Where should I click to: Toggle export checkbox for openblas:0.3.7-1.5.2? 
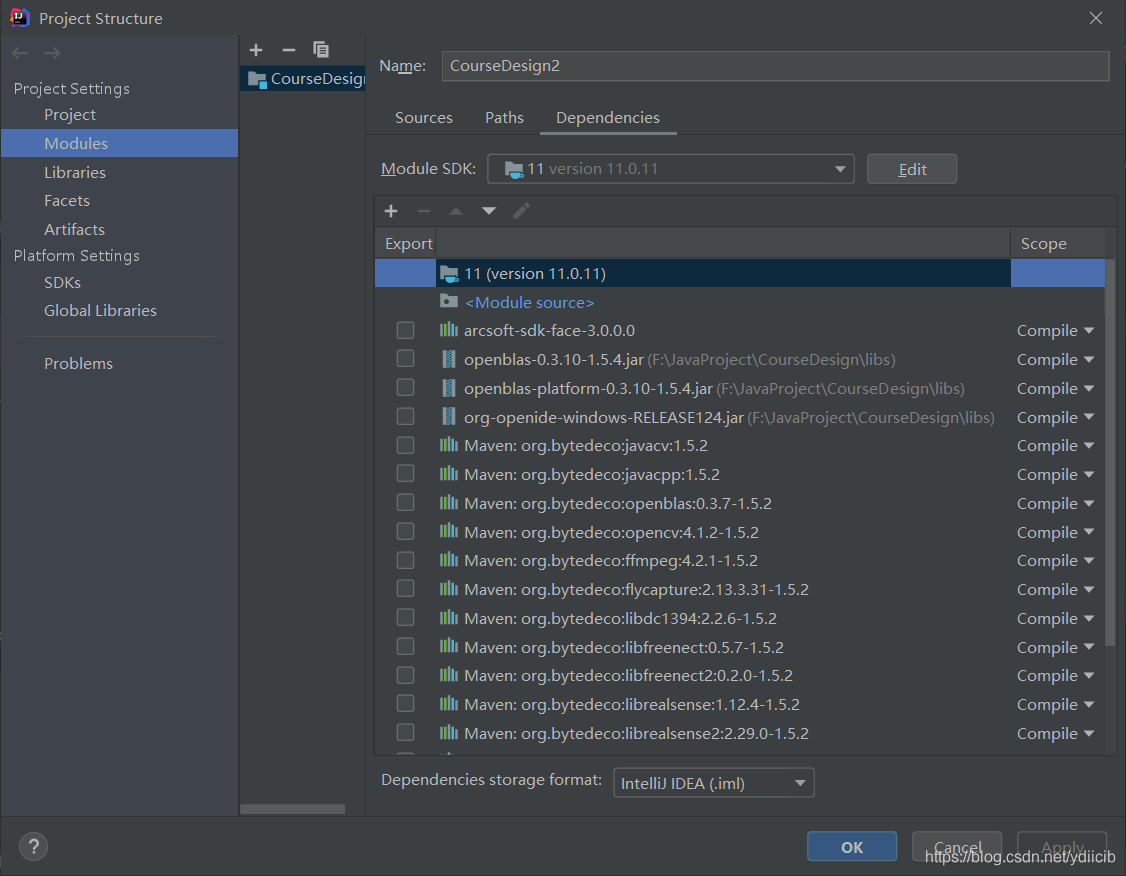click(406, 503)
